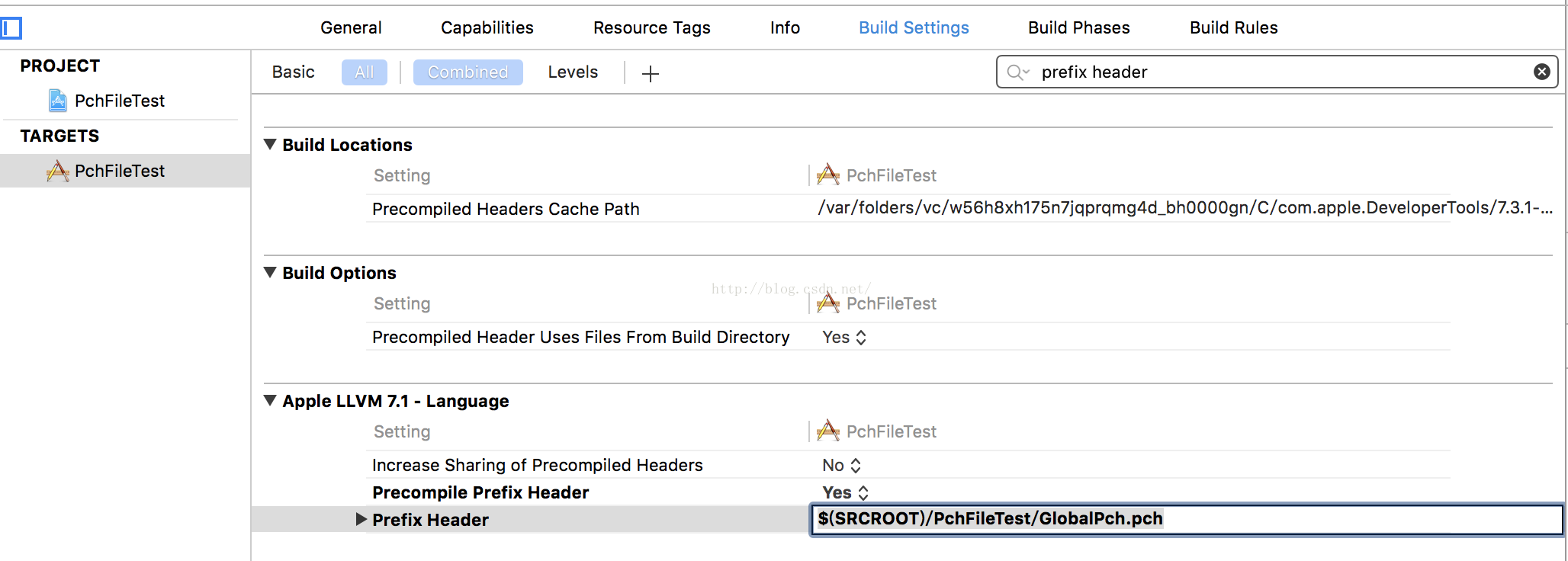Open No dropdown for Increase Sharing of Precompiled Headers
The height and width of the screenshot is (561, 1568).
(842, 465)
